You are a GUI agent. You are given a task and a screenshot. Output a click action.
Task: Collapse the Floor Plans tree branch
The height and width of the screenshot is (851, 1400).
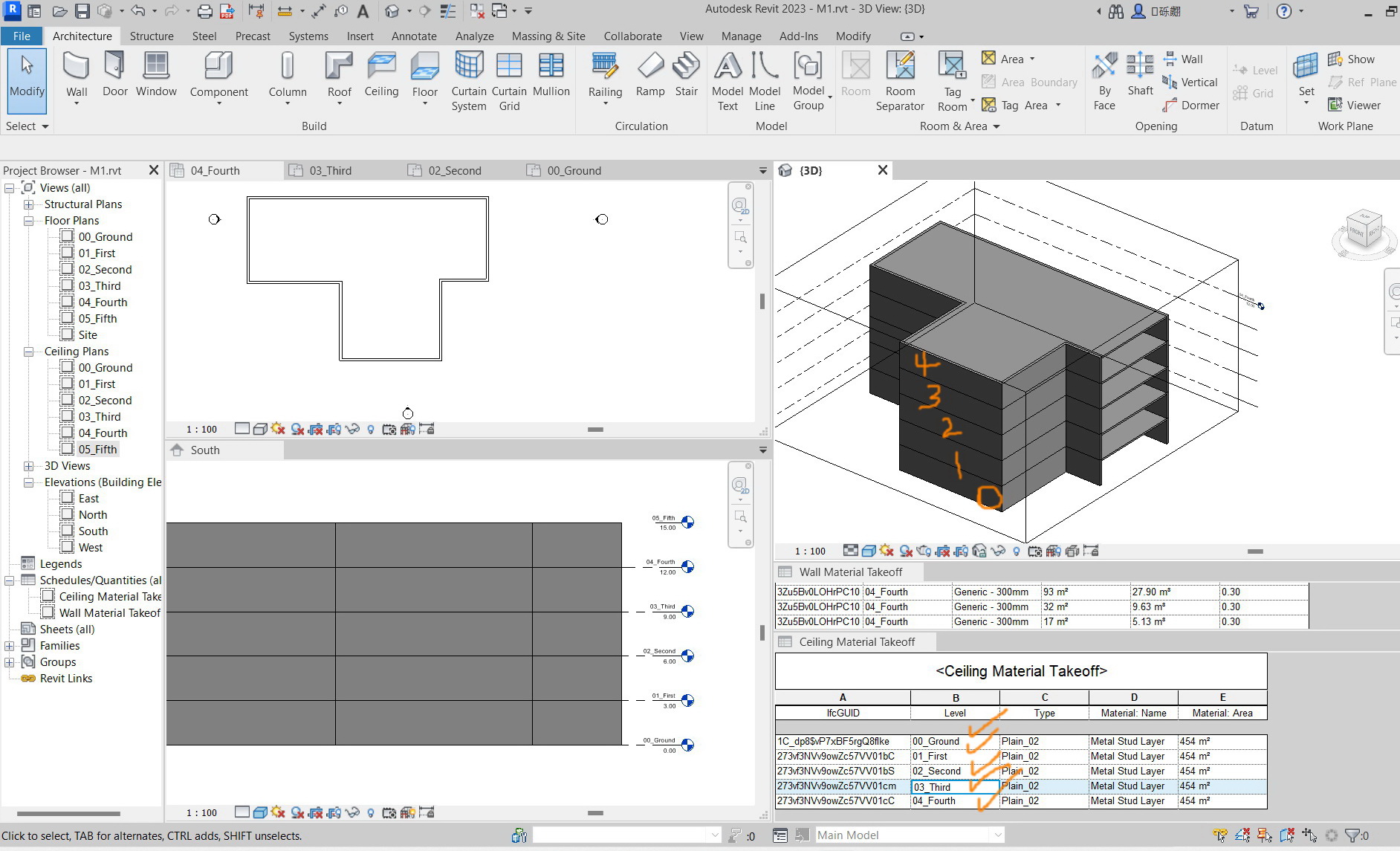[28, 220]
